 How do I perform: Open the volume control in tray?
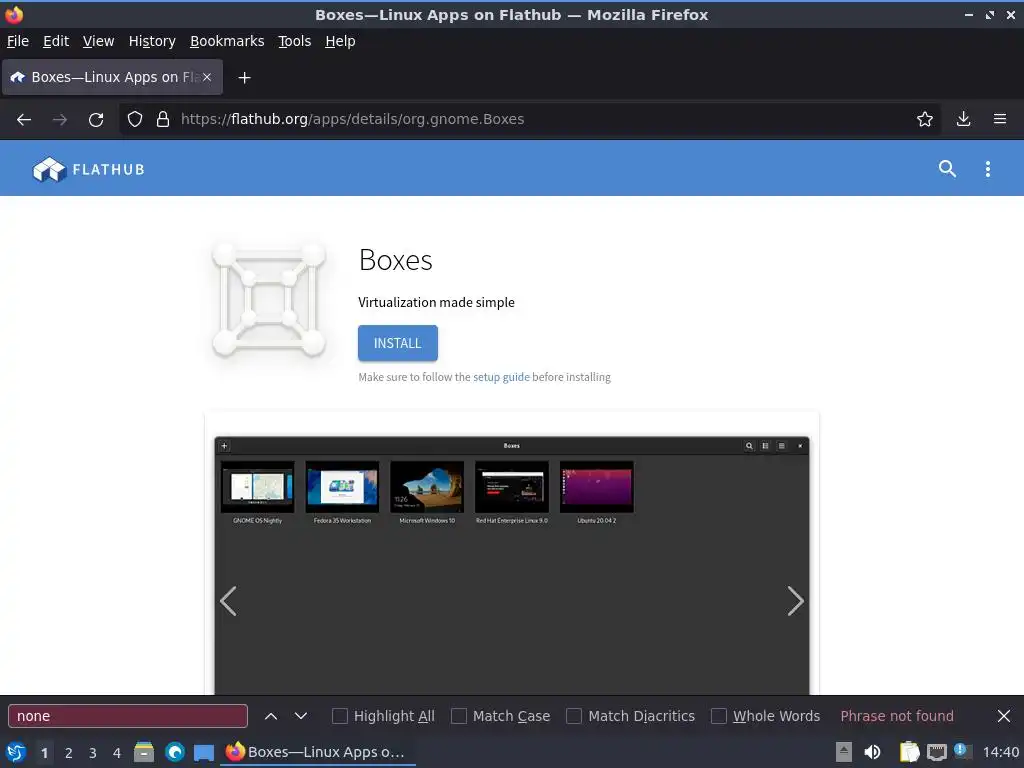point(872,753)
